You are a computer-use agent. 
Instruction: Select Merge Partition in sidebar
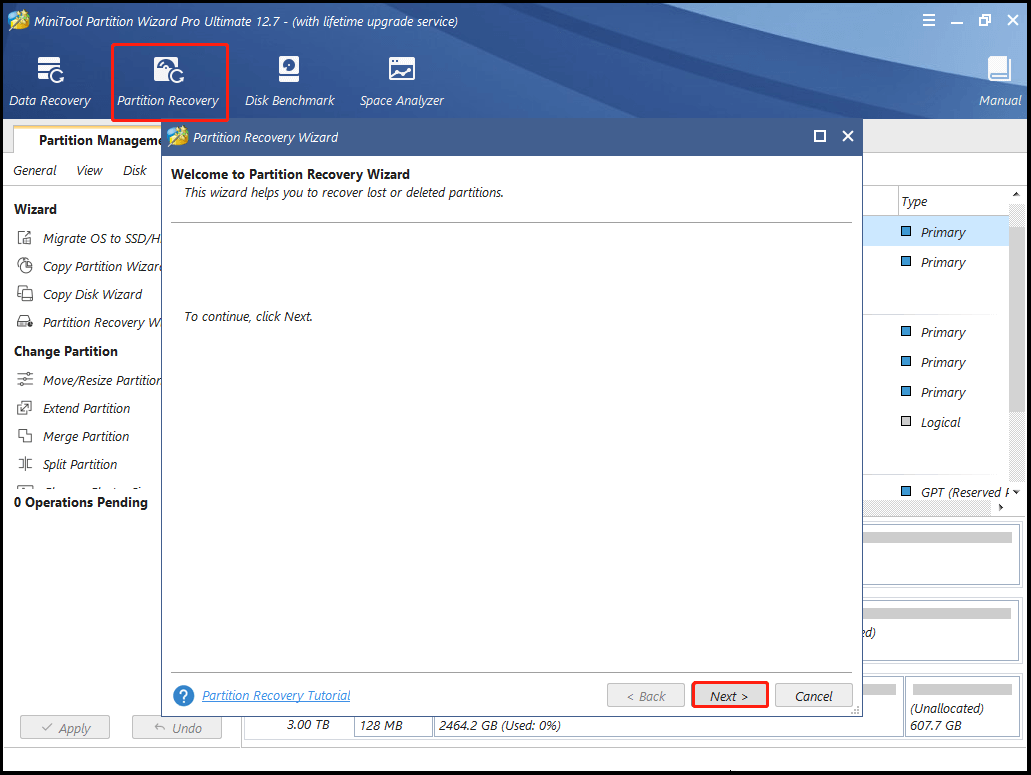tap(86, 436)
